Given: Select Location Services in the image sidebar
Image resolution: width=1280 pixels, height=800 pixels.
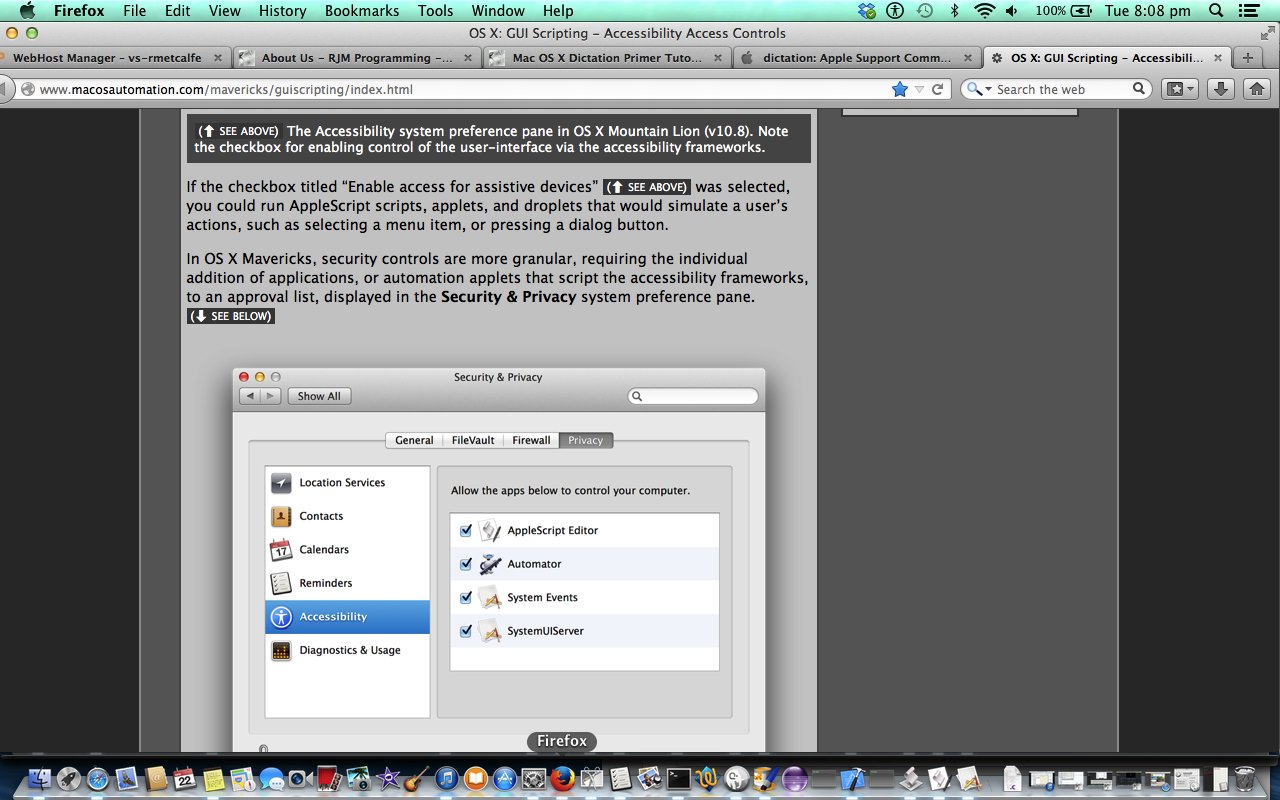Looking at the screenshot, I should (x=347, y=482).
